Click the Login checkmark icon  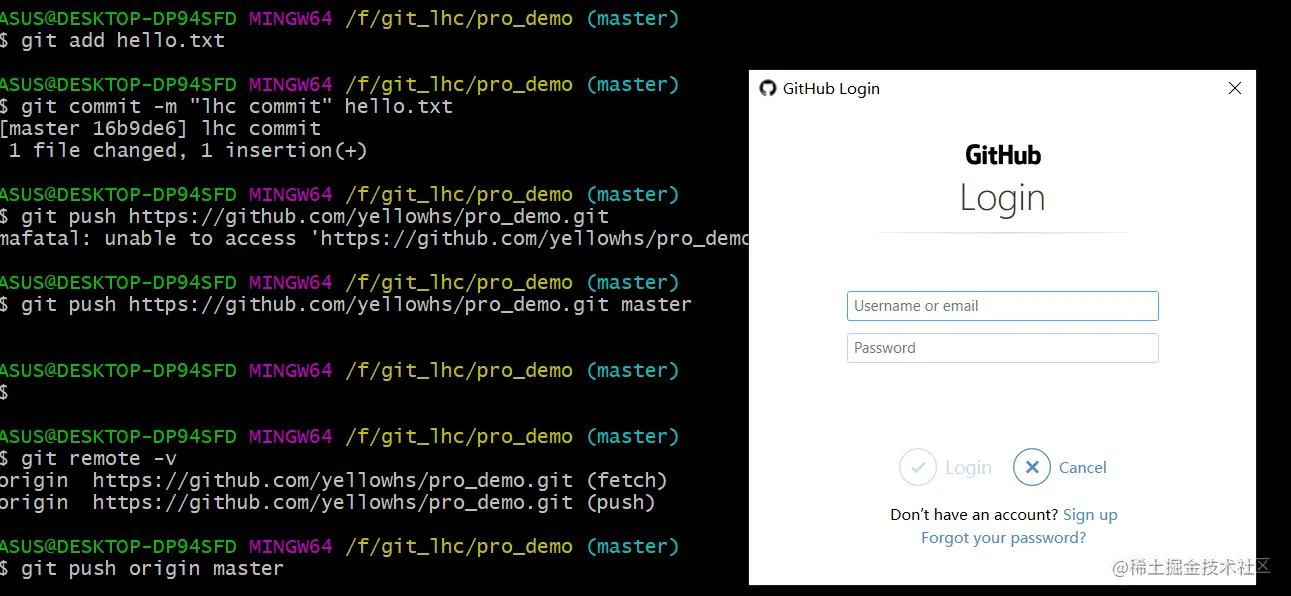[917, 467]
